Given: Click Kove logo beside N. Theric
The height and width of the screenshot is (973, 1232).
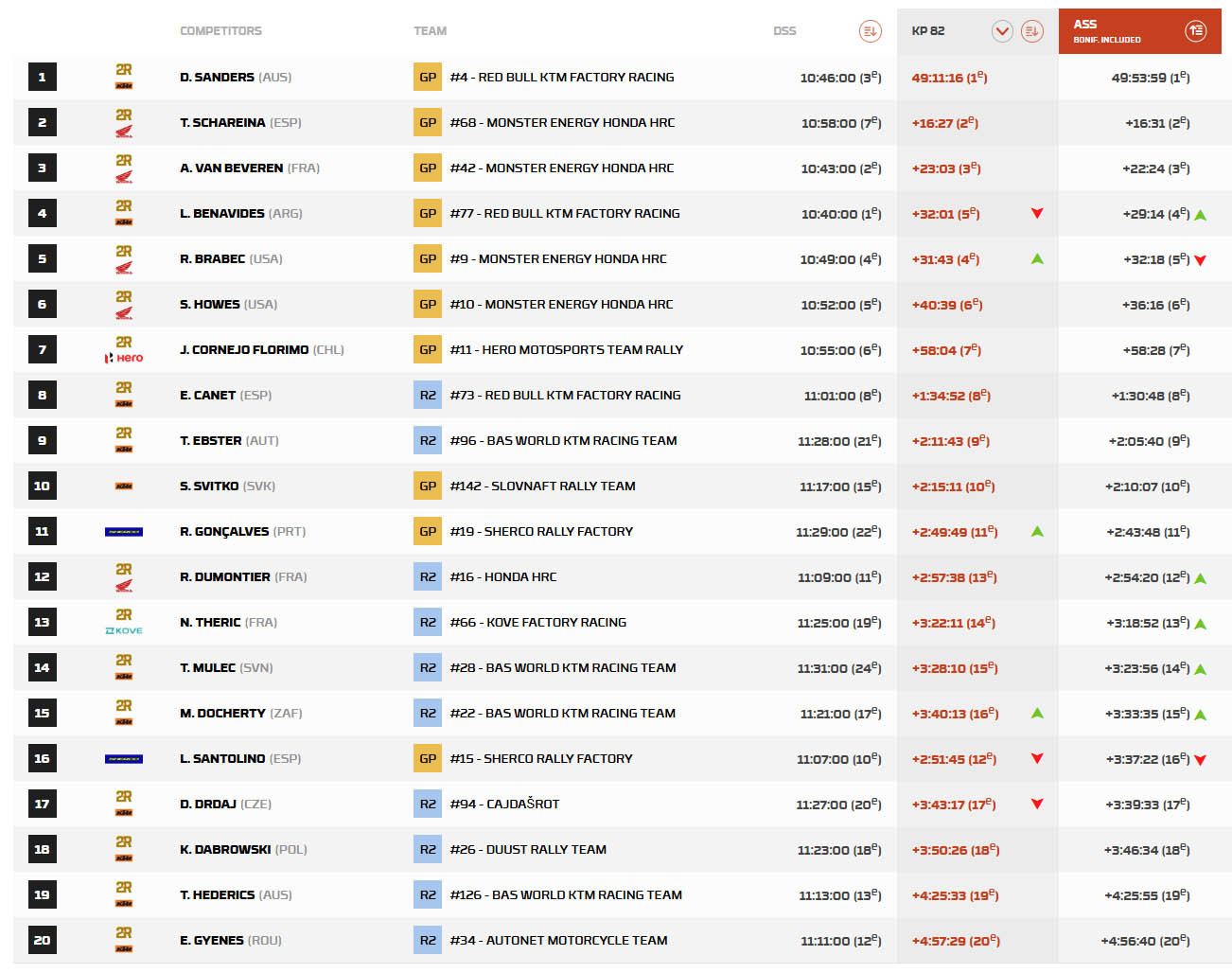Looking at the screenshot, I should [124, 630].
